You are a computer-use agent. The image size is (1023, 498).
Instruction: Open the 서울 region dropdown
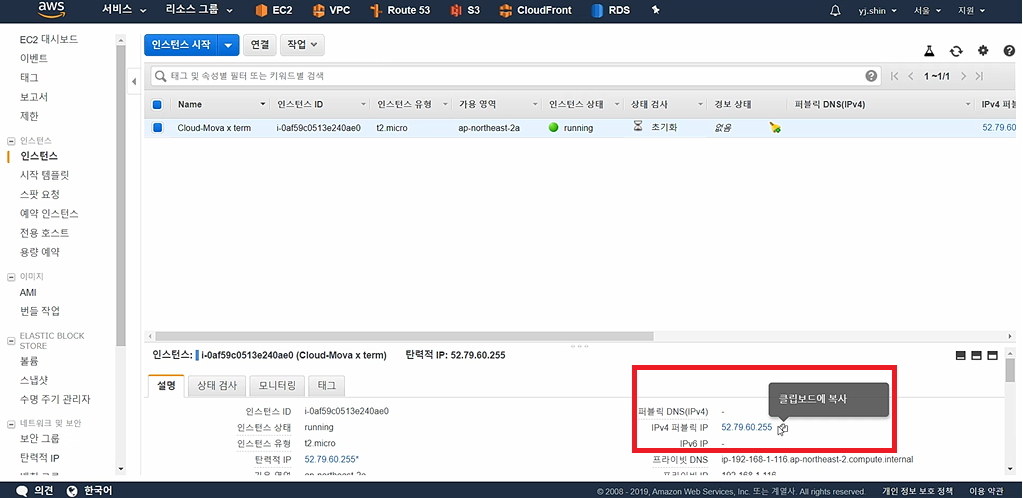(928, 11)
